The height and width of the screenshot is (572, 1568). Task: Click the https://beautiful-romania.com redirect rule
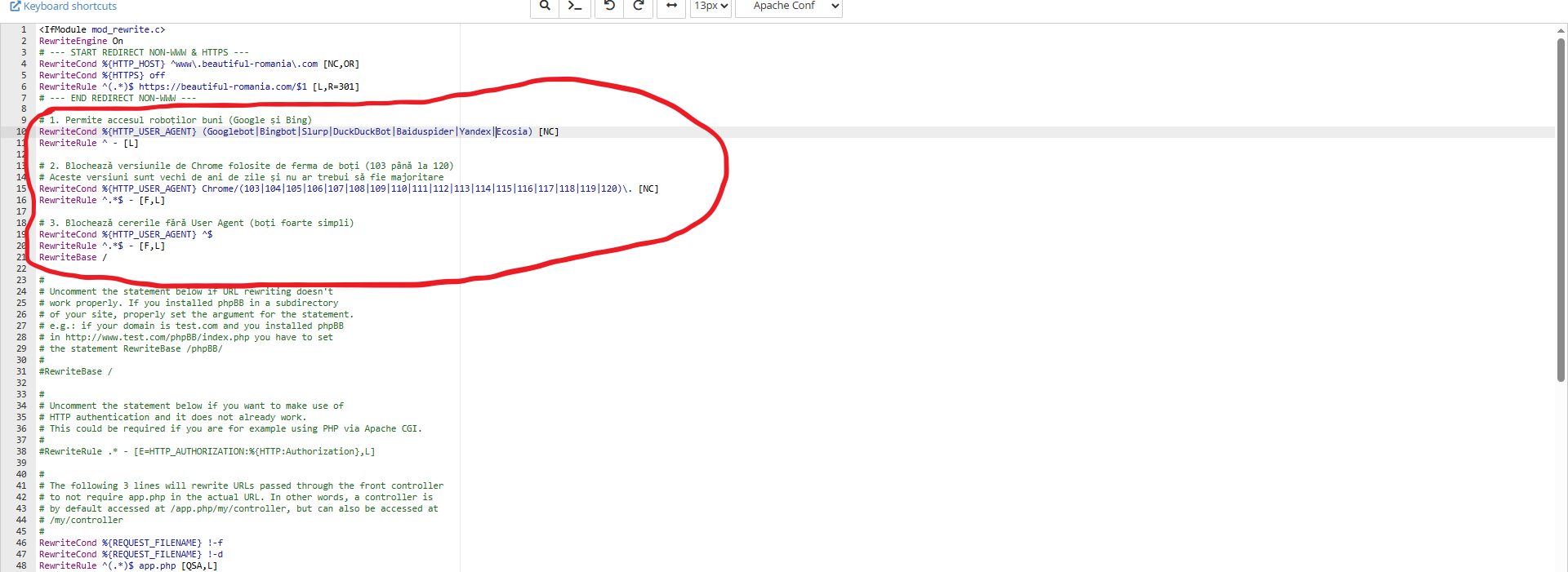[222, 86]
